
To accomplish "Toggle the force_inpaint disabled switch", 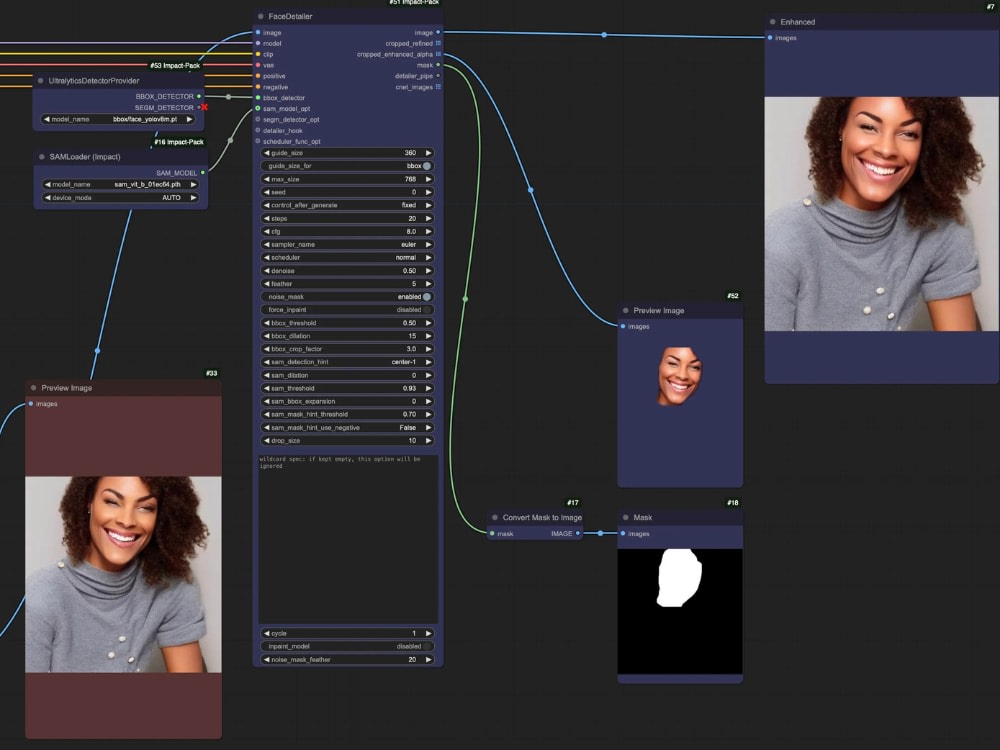I will pos(427,310).
